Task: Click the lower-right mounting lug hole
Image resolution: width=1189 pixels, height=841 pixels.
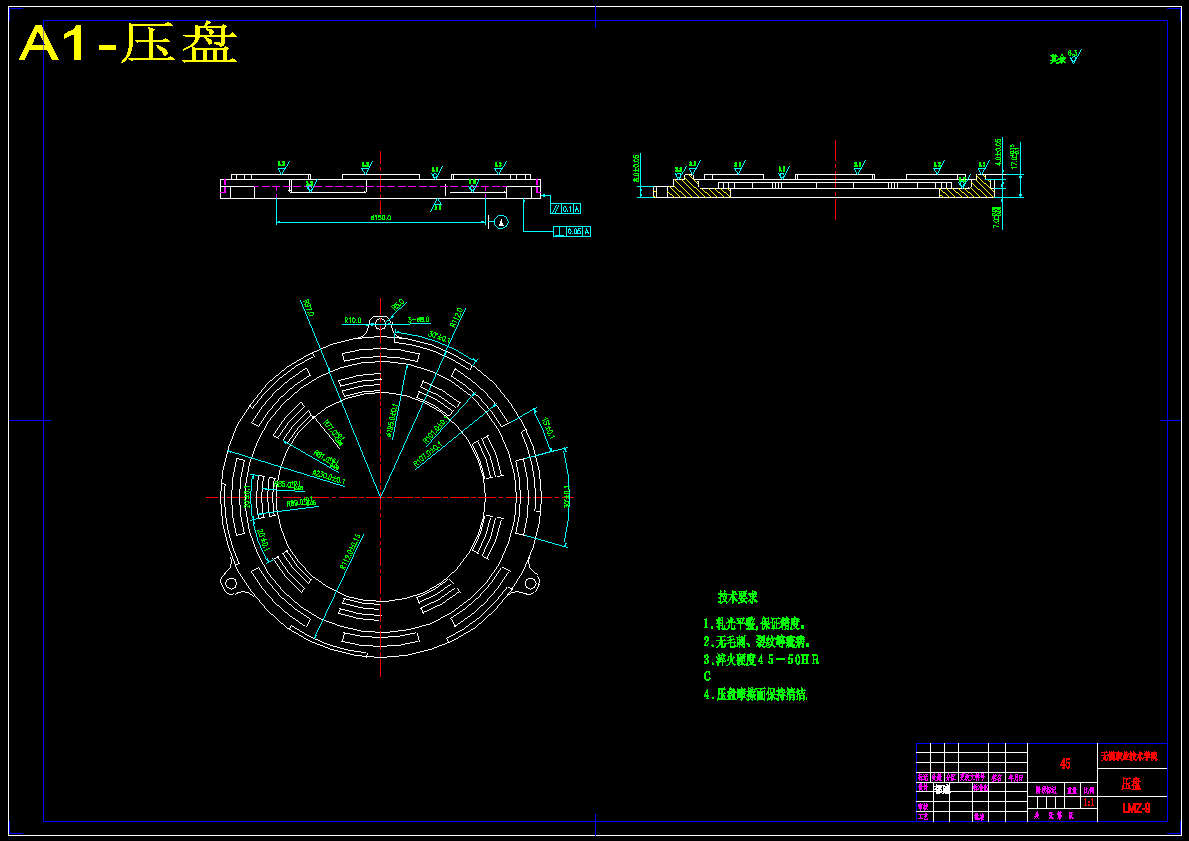Action: (530, 583)
